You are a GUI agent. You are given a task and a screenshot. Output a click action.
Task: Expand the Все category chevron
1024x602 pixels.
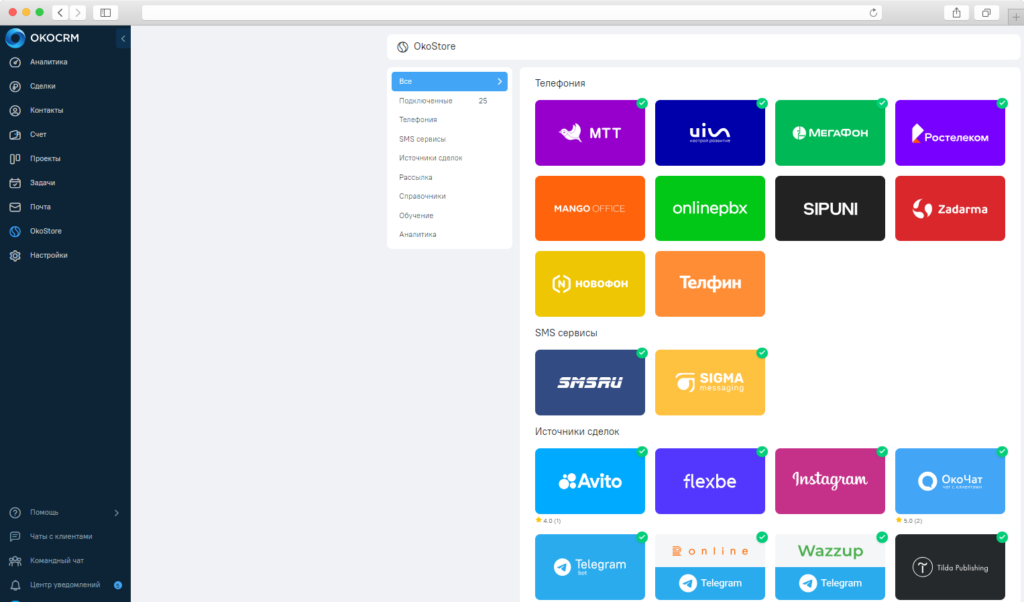pyautogui.click(x=499, y=81)
